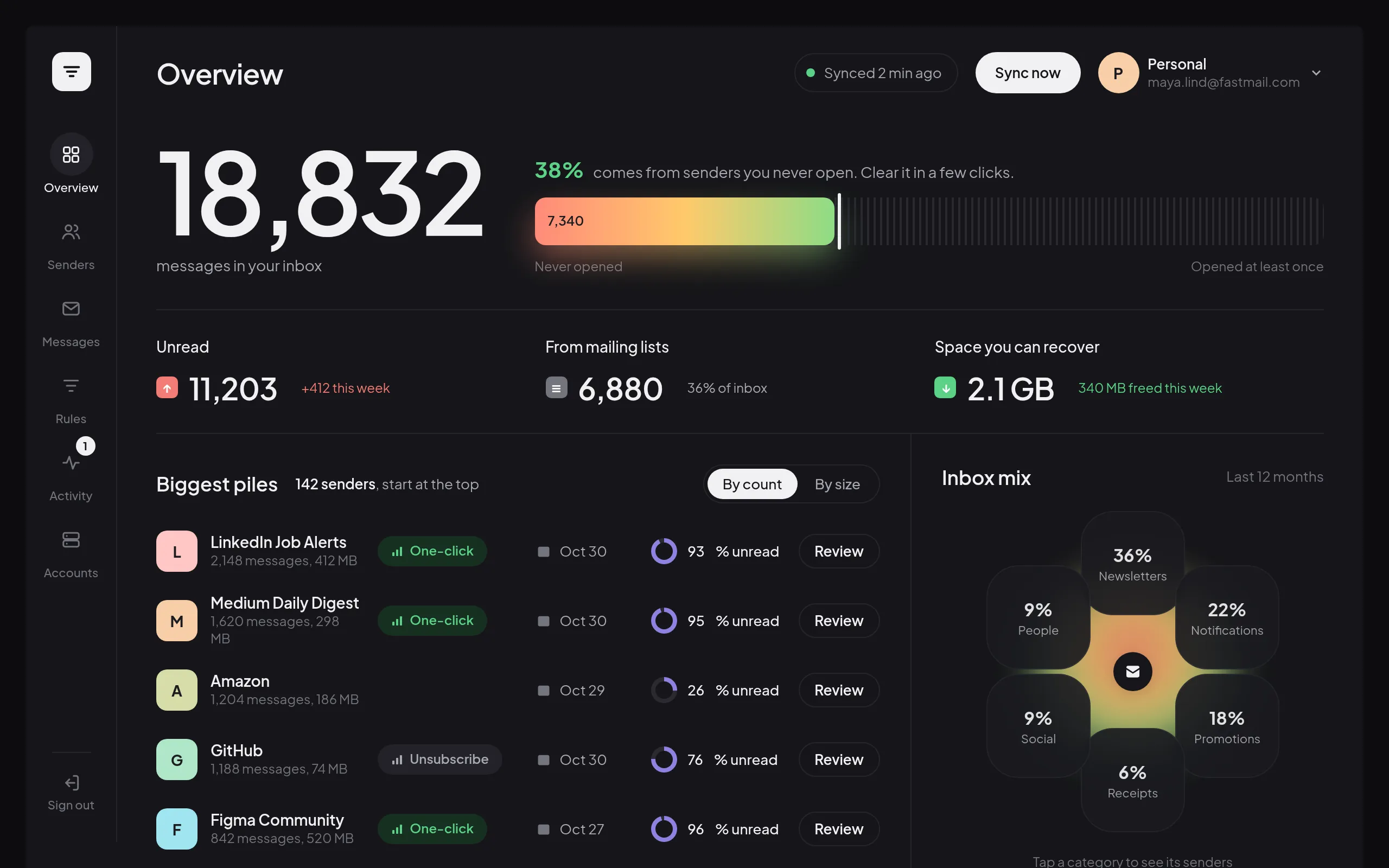Screen dimensions: 1389x868
Task: Click Figma Community avatar F
Action: (177, 829)
